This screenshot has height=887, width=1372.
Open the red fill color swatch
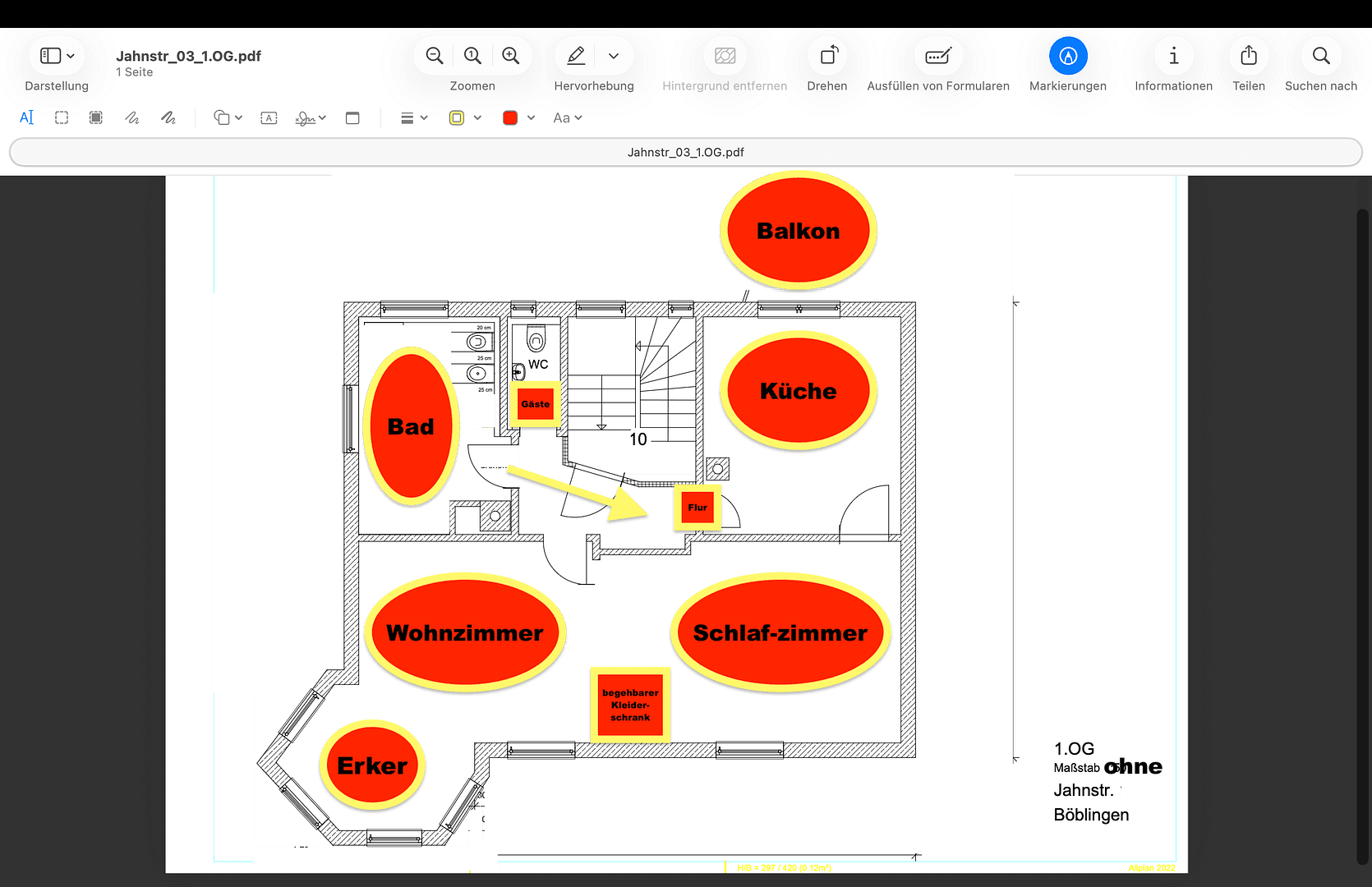[510, 117]
